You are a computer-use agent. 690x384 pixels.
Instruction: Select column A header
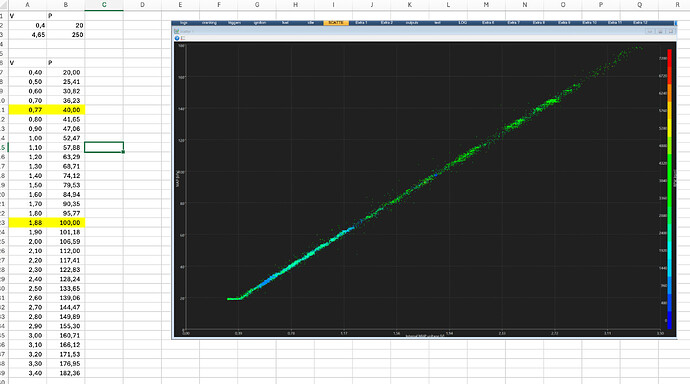(27, 5)
